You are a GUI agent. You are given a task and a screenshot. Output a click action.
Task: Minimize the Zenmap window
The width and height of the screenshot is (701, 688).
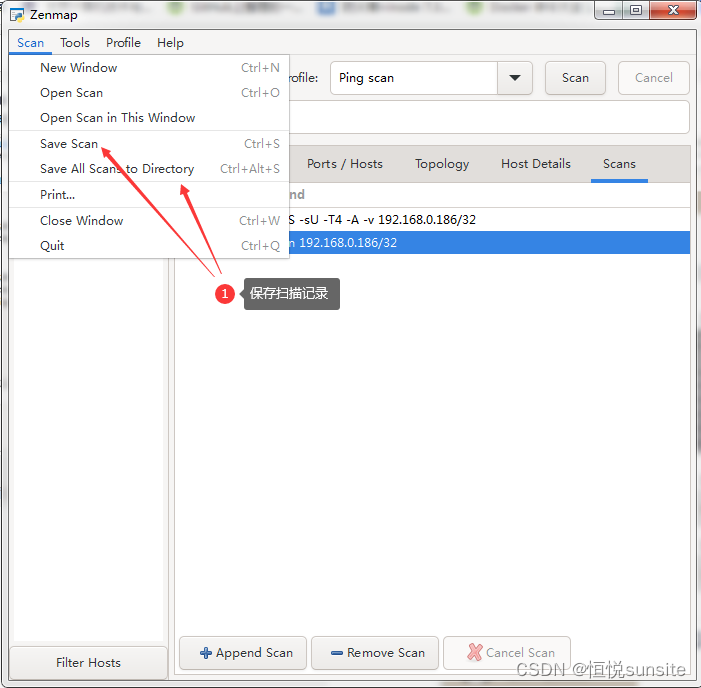608,11
